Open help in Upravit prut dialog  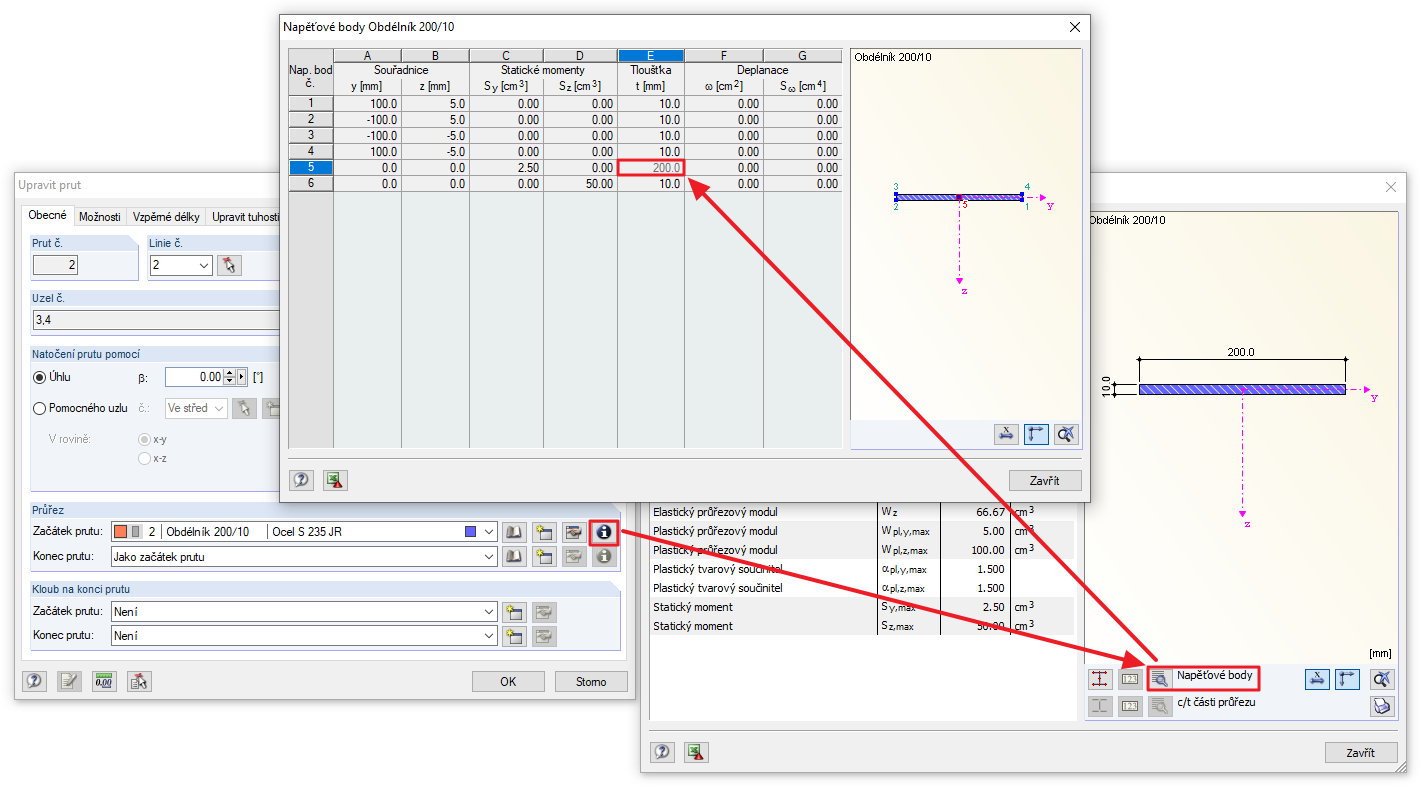[x=35, y=682]
